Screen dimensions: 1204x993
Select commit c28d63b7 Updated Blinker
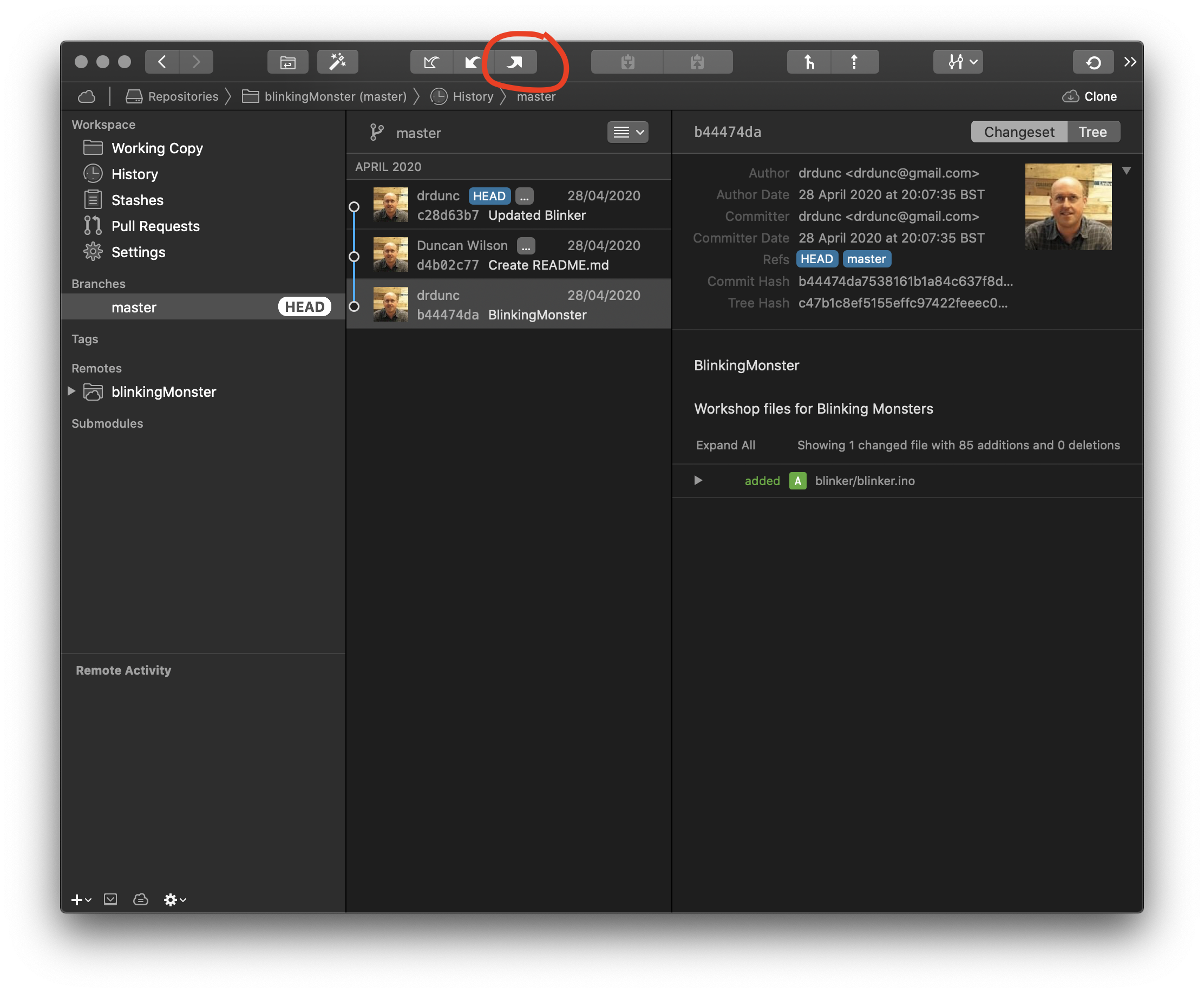point(508,205)
